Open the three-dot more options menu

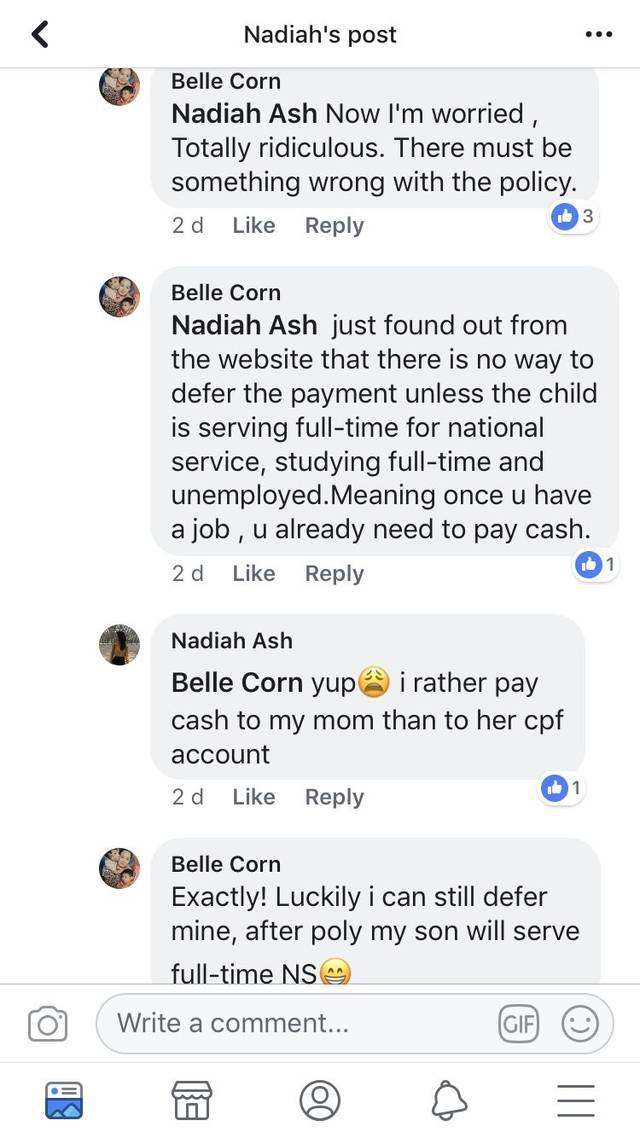pos(599,34)
